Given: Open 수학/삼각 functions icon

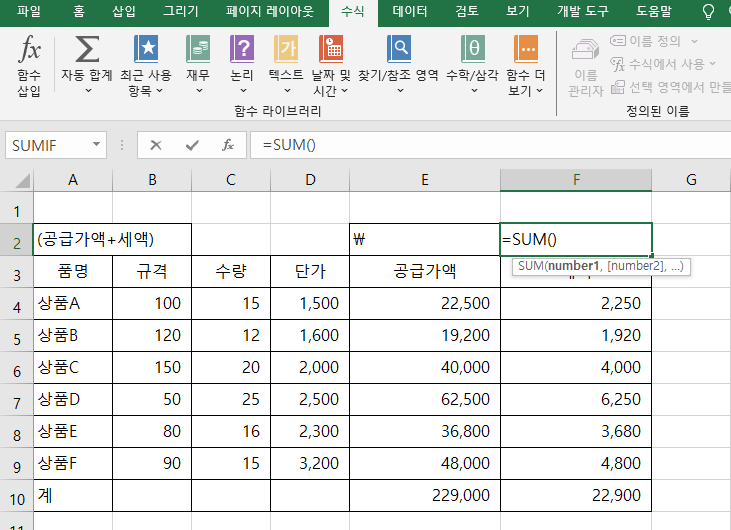Looking at the screenshot, I should [x=473, y=49].
